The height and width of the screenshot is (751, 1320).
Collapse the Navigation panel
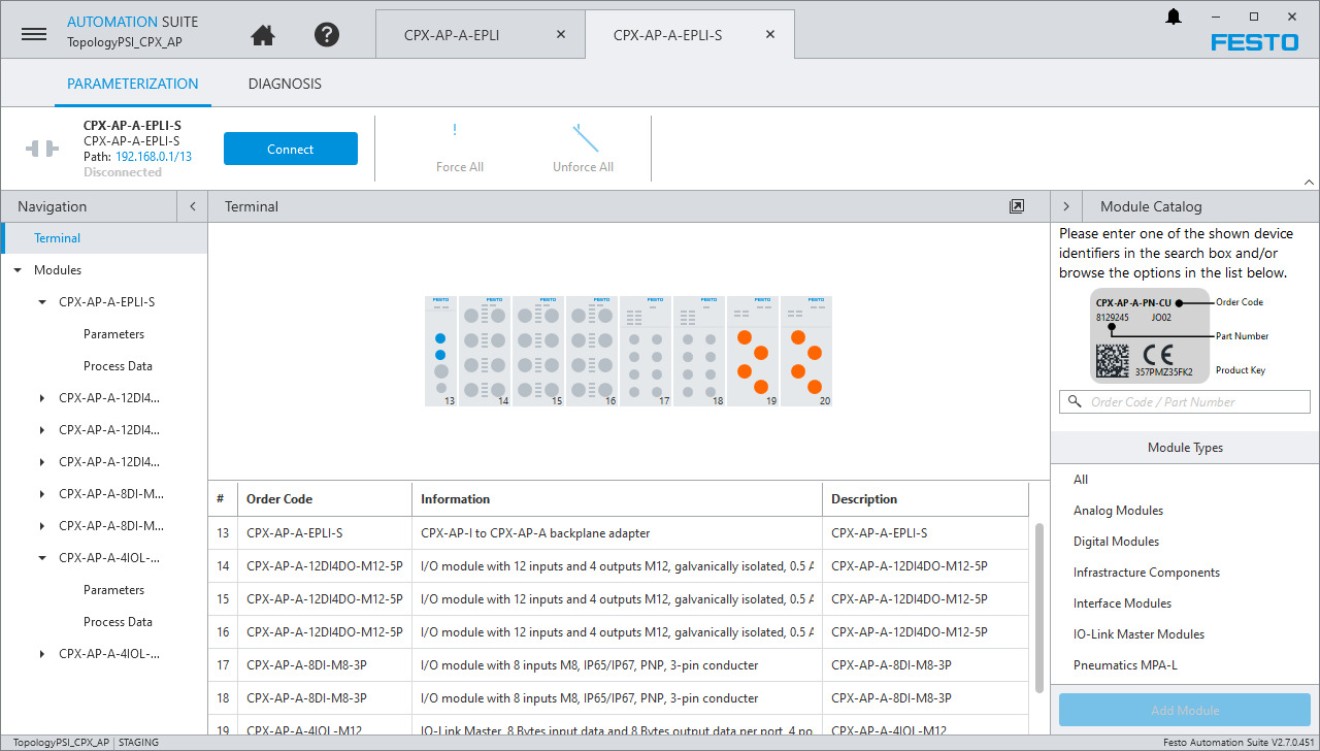(x=193, y=206)
